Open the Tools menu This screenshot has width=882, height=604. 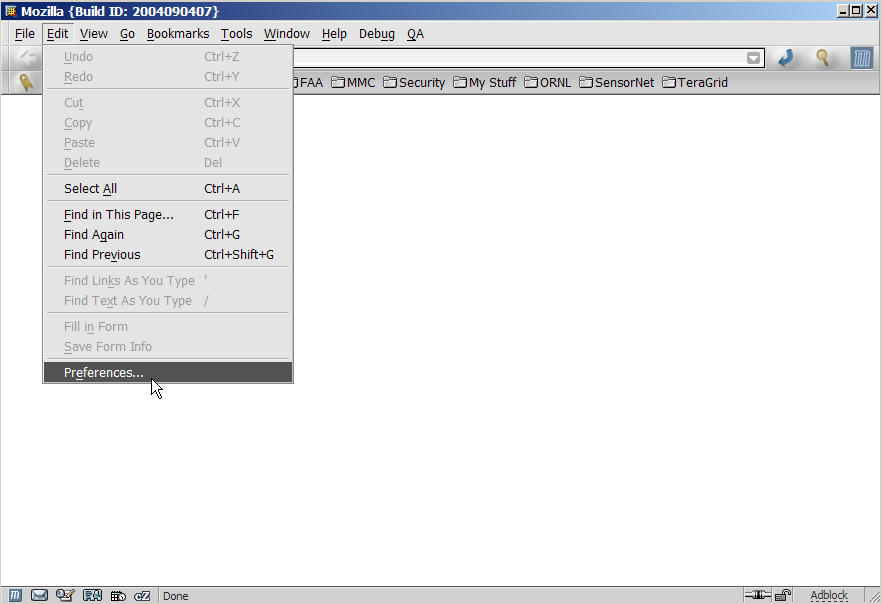236,34
